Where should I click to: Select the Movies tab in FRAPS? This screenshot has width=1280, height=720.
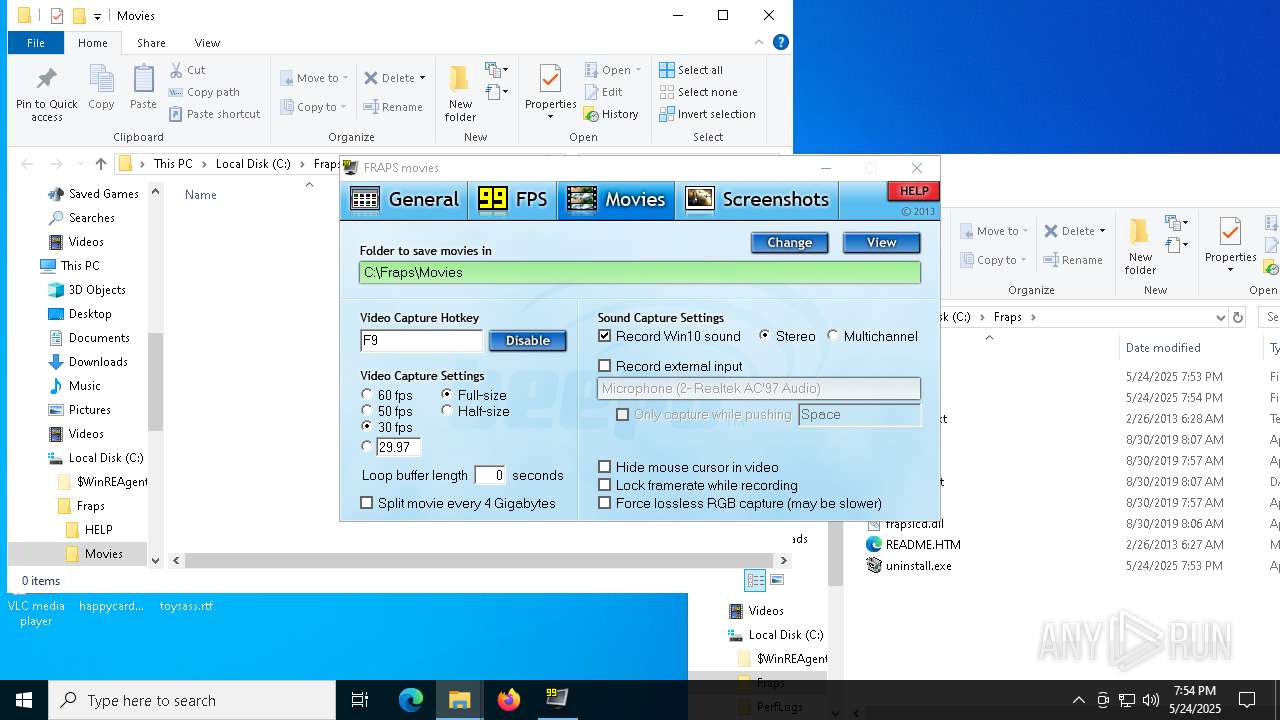(616, 200)
